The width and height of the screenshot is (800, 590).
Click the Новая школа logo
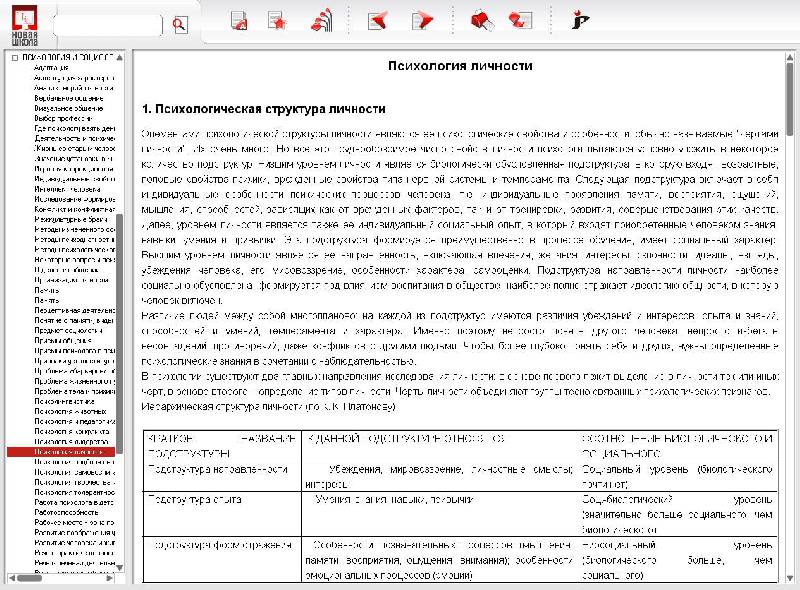24,26
